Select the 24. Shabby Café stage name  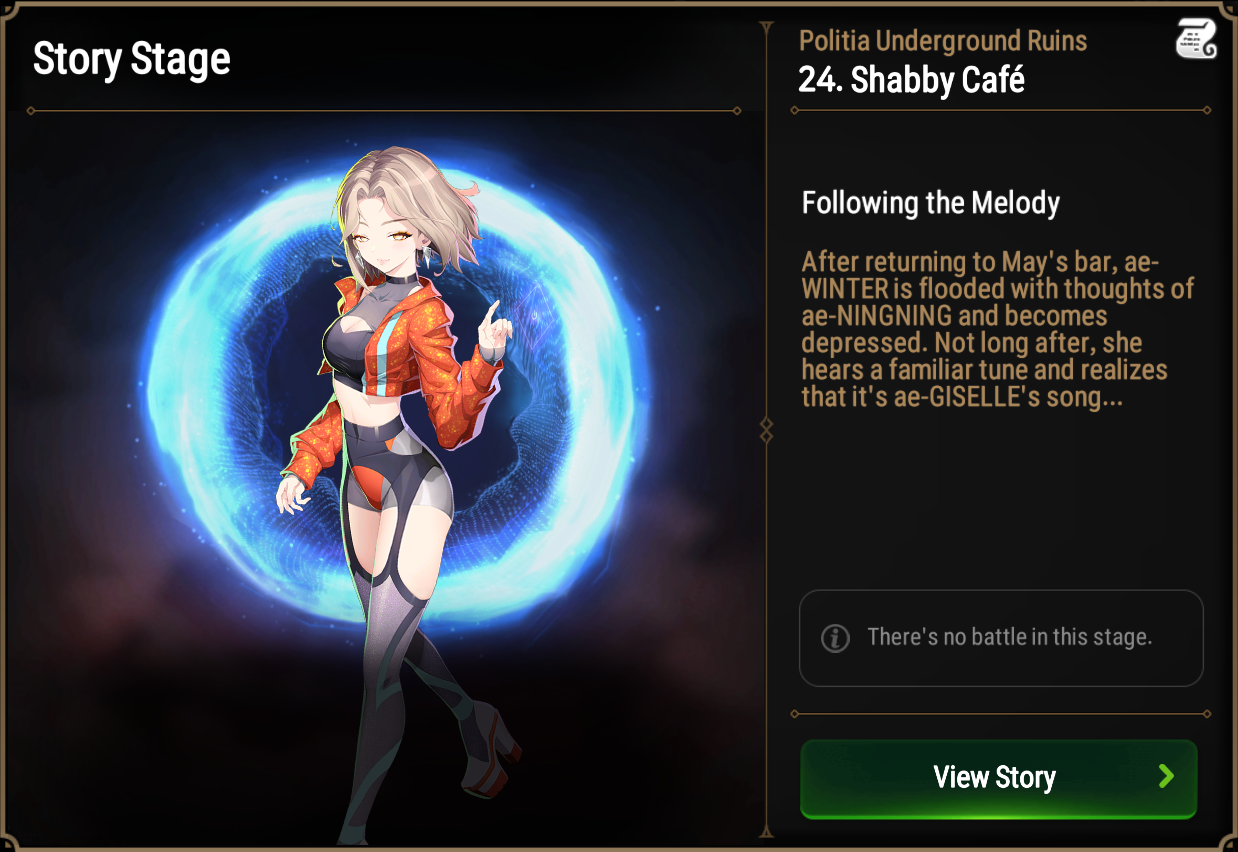coord(912,80)
